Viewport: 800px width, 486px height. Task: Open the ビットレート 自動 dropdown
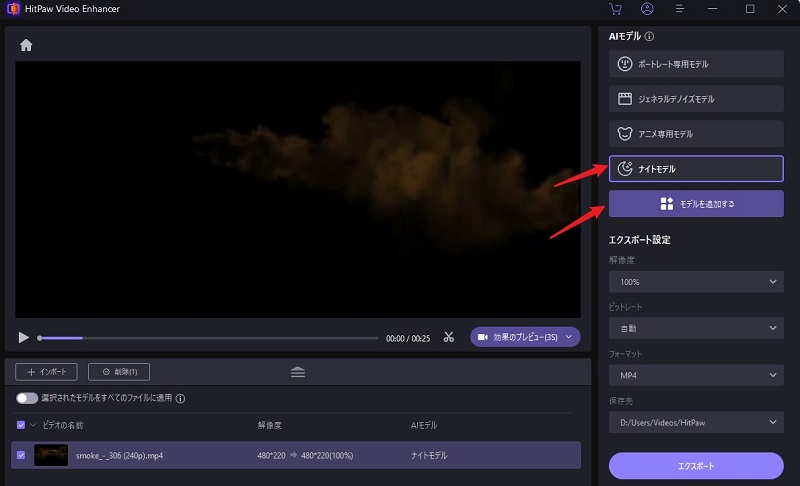coord(696,328)
